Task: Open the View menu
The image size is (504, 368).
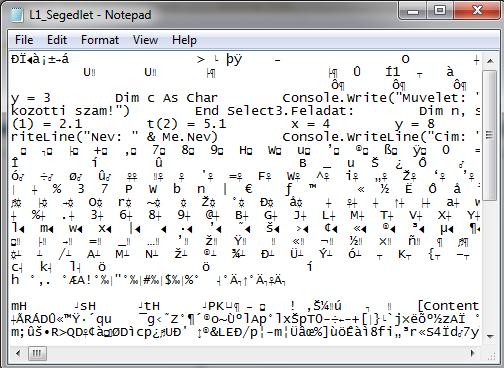Action: [x=145, y=40]
